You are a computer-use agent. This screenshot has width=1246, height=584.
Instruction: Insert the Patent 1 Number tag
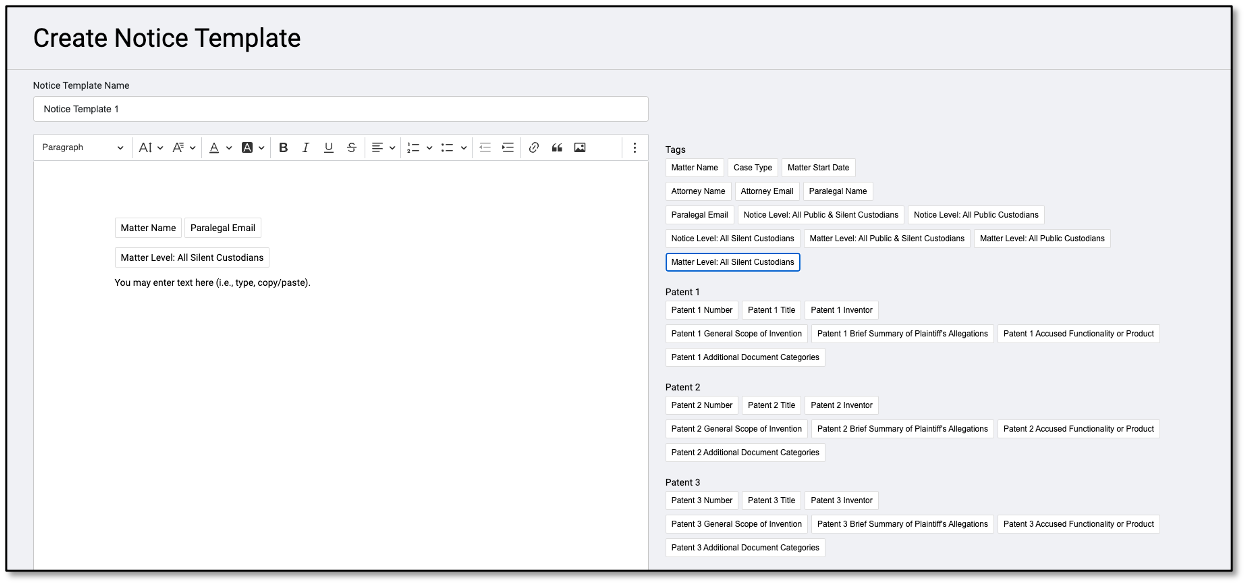(702, 310)
